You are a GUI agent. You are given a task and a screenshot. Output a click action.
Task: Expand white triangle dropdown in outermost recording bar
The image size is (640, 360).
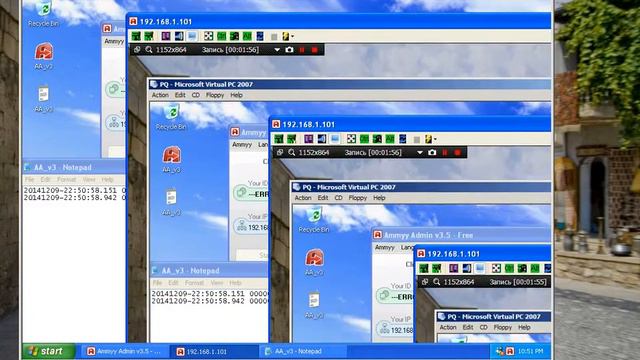[277, 50]
